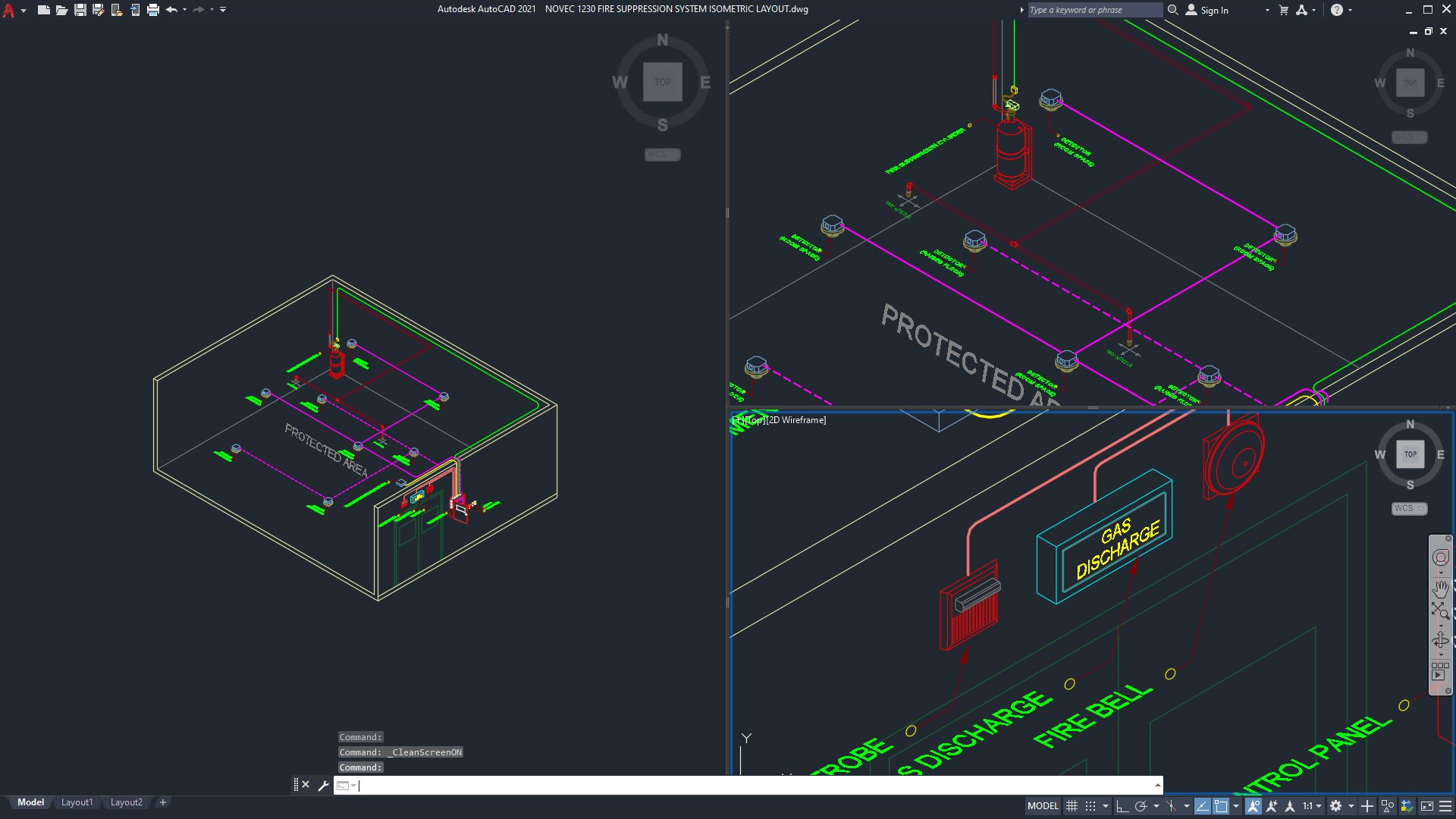Open the status bar Customization menu
1456x819 pixels.
tap(1447, 806)
